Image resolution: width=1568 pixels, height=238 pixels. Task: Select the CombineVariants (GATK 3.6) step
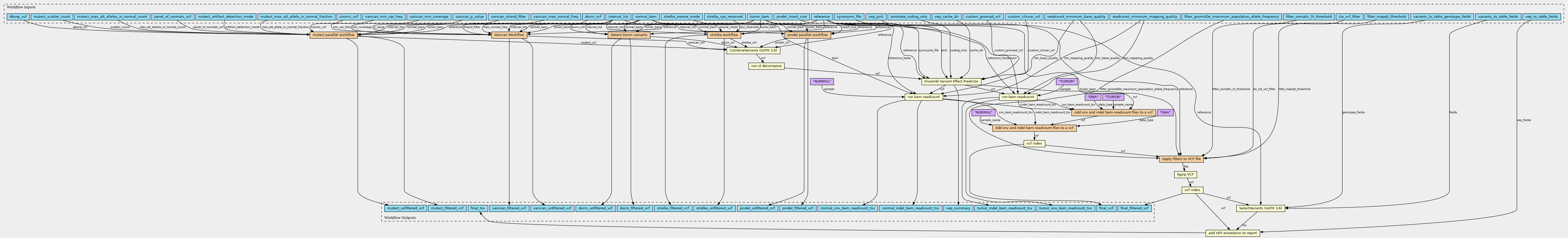tap(752, 51)
